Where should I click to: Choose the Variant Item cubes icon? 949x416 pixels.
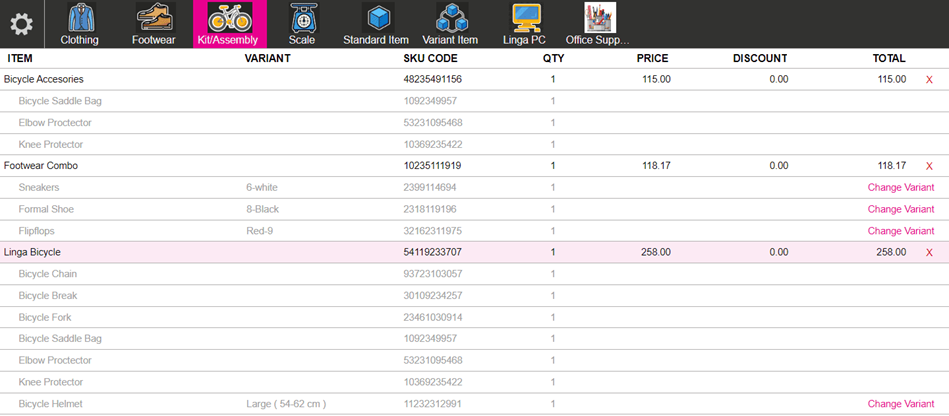click(x=452, y=18)
